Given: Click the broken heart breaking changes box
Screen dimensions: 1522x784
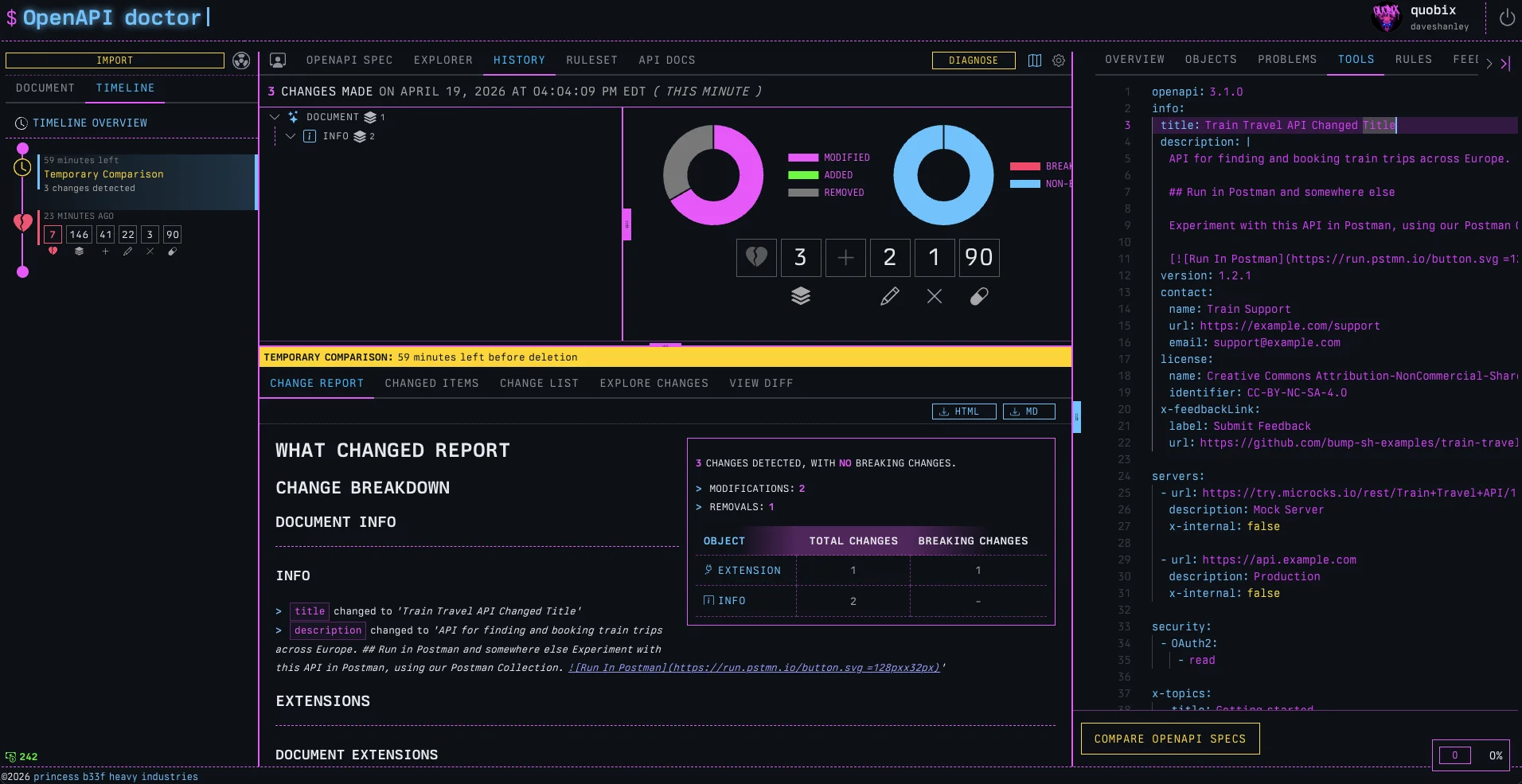Looking at the screenshot, I should pyautogui.click(x=756, y=257).
